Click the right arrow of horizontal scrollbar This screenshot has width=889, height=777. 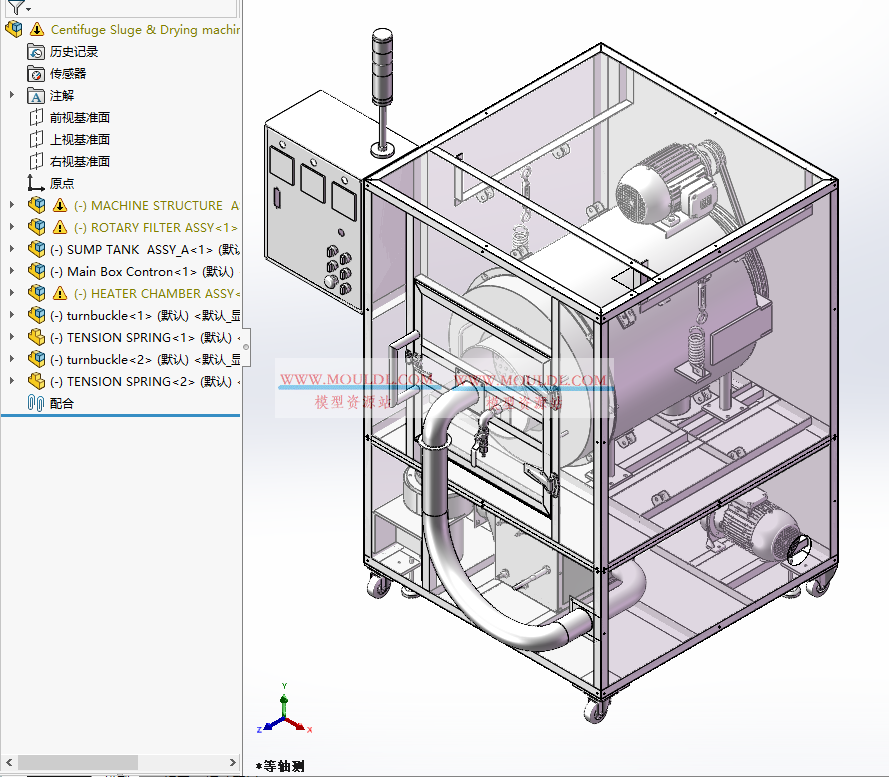click(234, 762)
